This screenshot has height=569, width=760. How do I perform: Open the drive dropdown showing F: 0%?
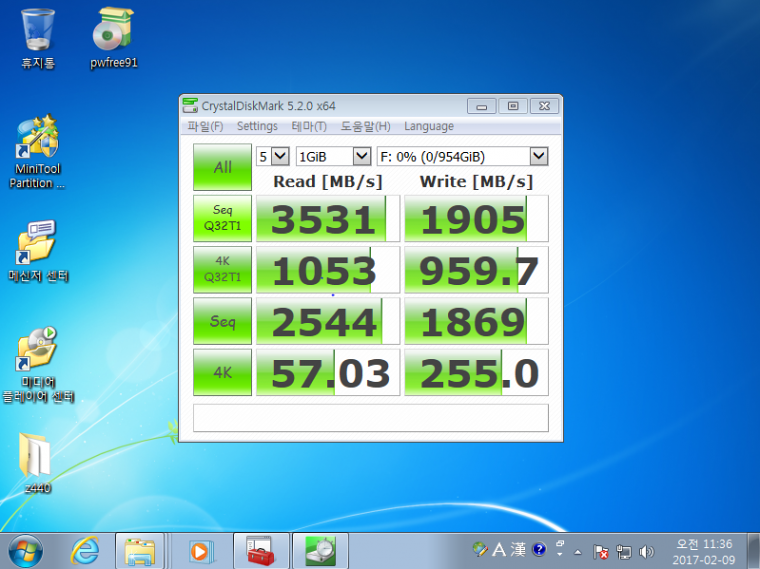463,157
